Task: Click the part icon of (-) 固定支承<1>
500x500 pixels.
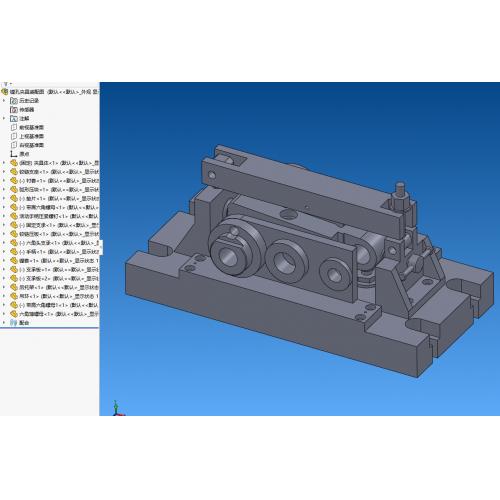Action: [14, 225]
